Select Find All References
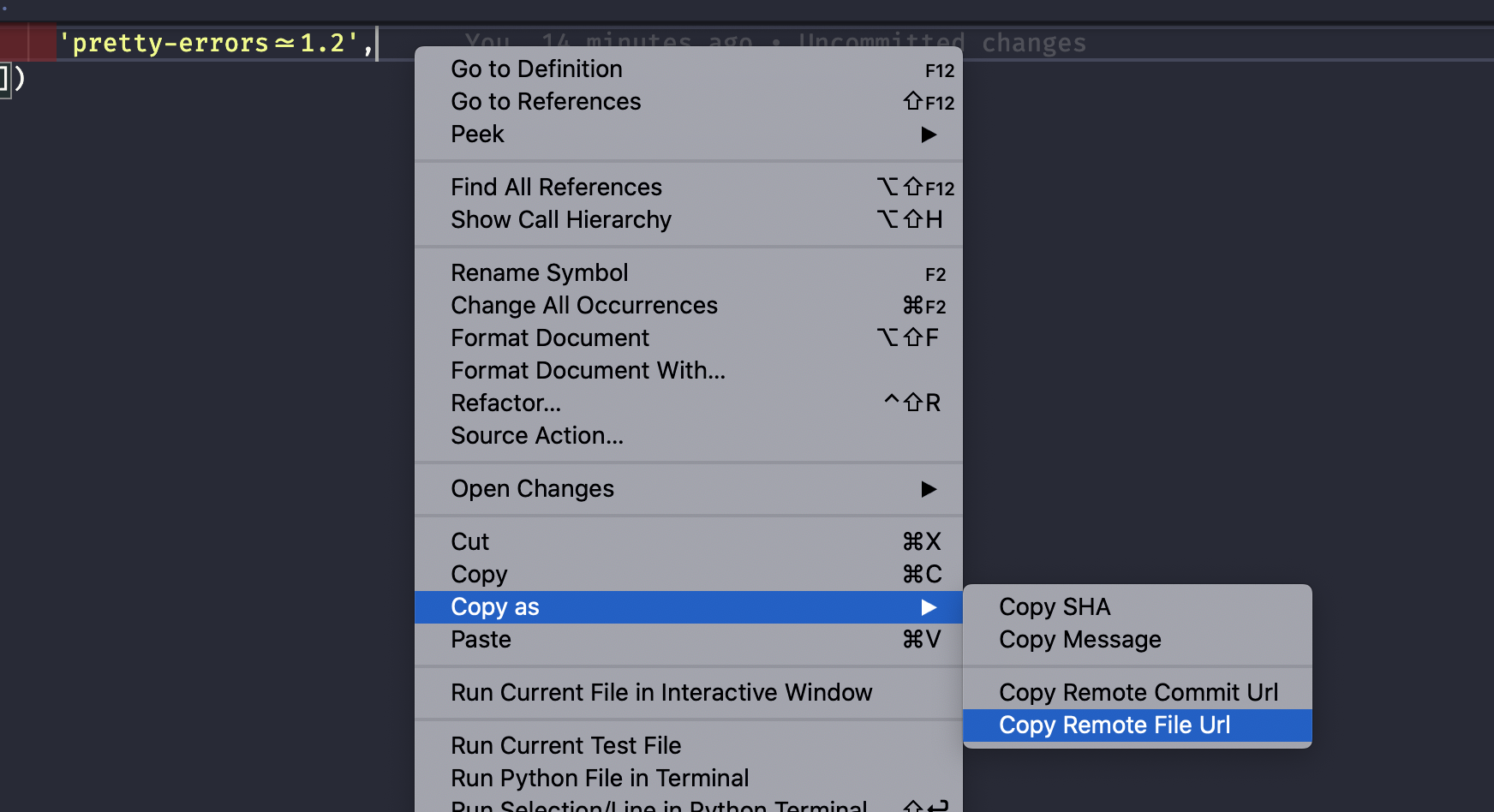The width and height of the screenshot is (1494, 812). [x=556, y=187]
